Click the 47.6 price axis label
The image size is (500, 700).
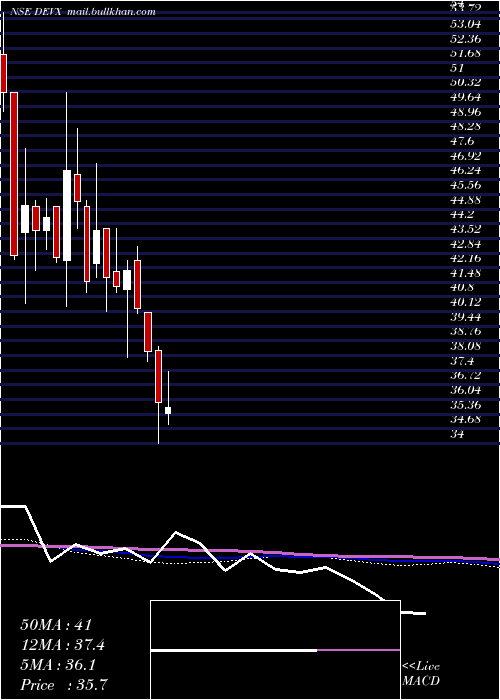point(462,141)
